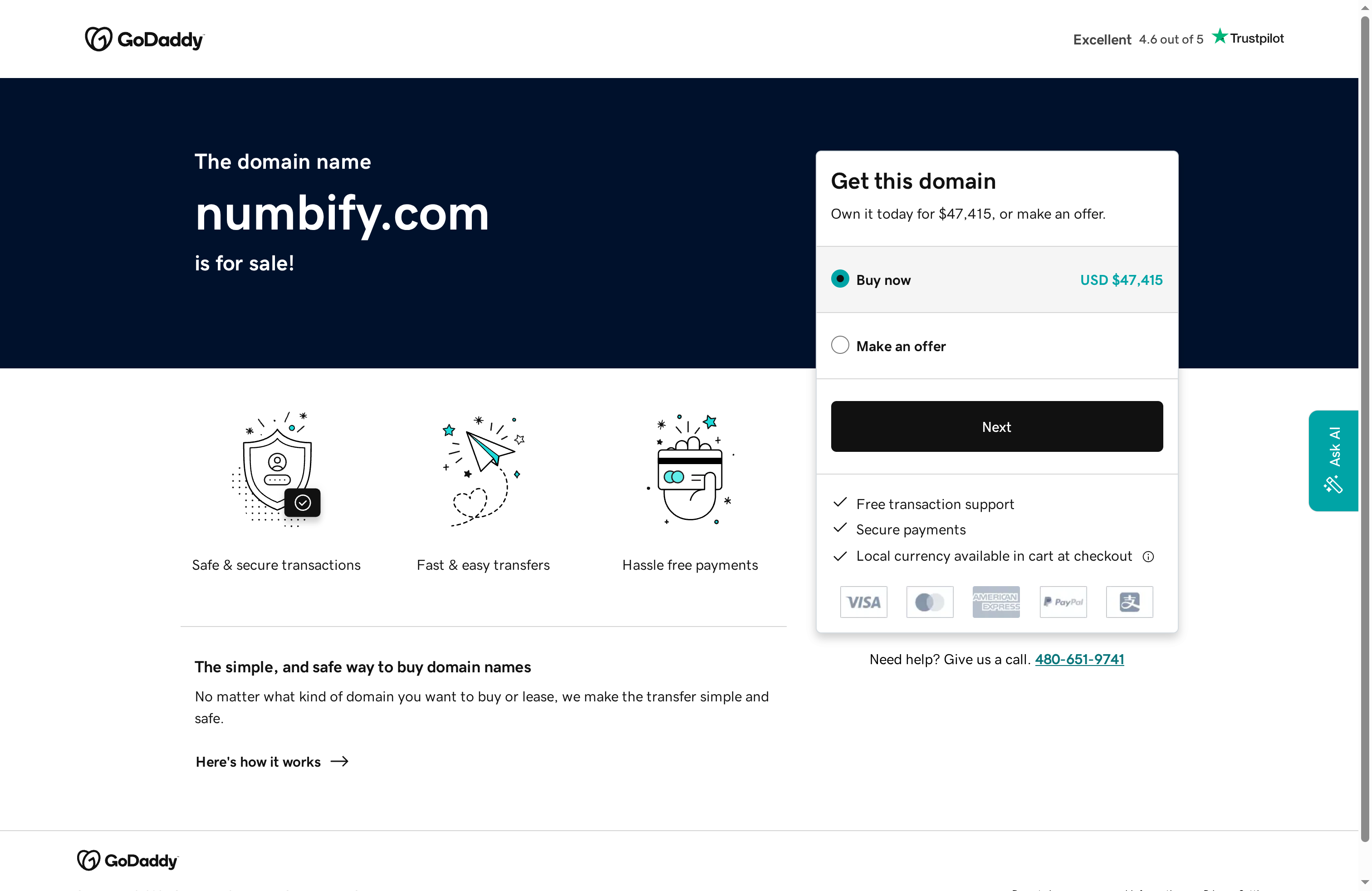Viewport: 1372px width, 891px height.
Task: Select the American Express payment icon
Action: [996, 601]
